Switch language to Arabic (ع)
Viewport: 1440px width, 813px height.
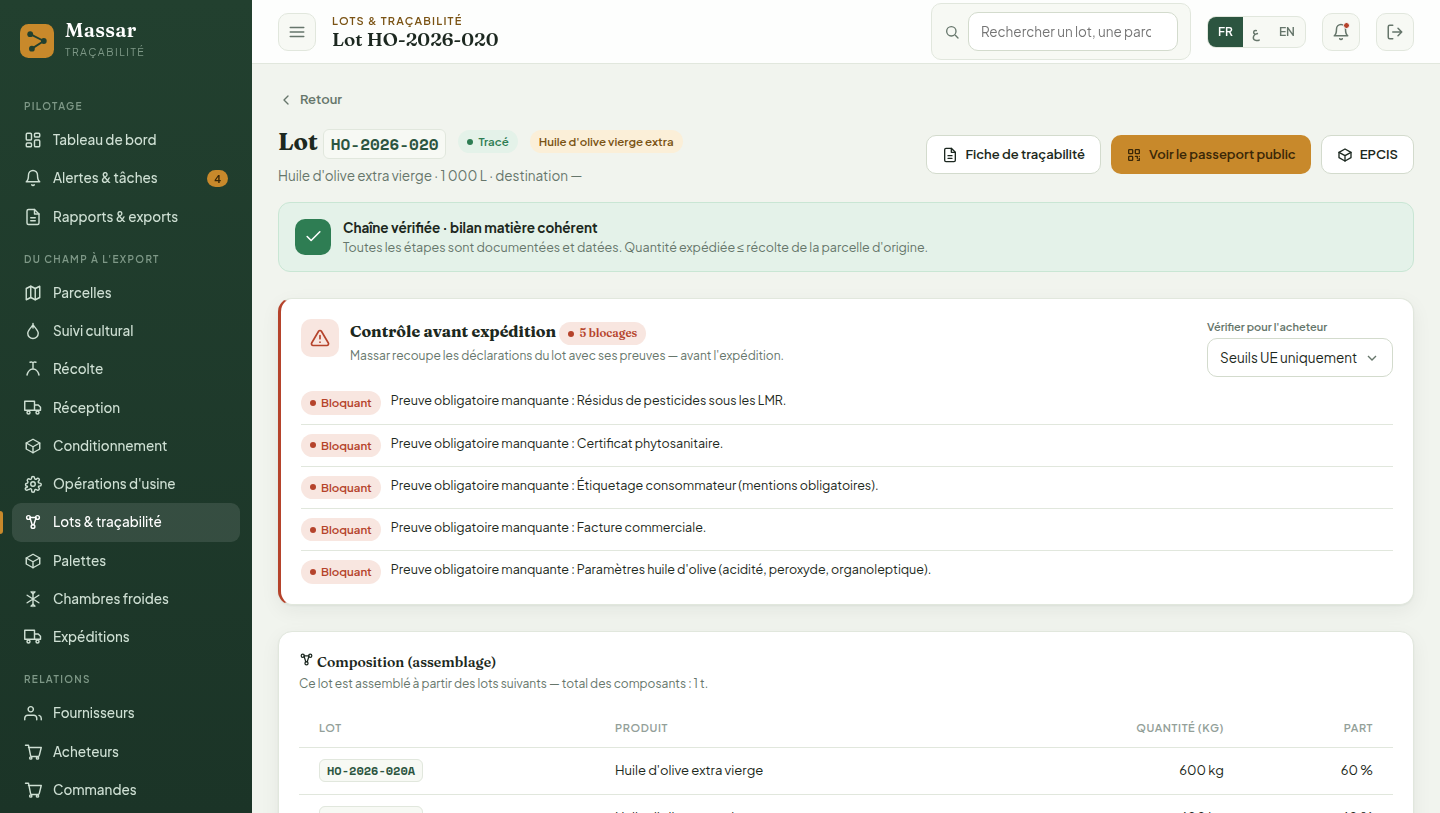coord(1256,32)
